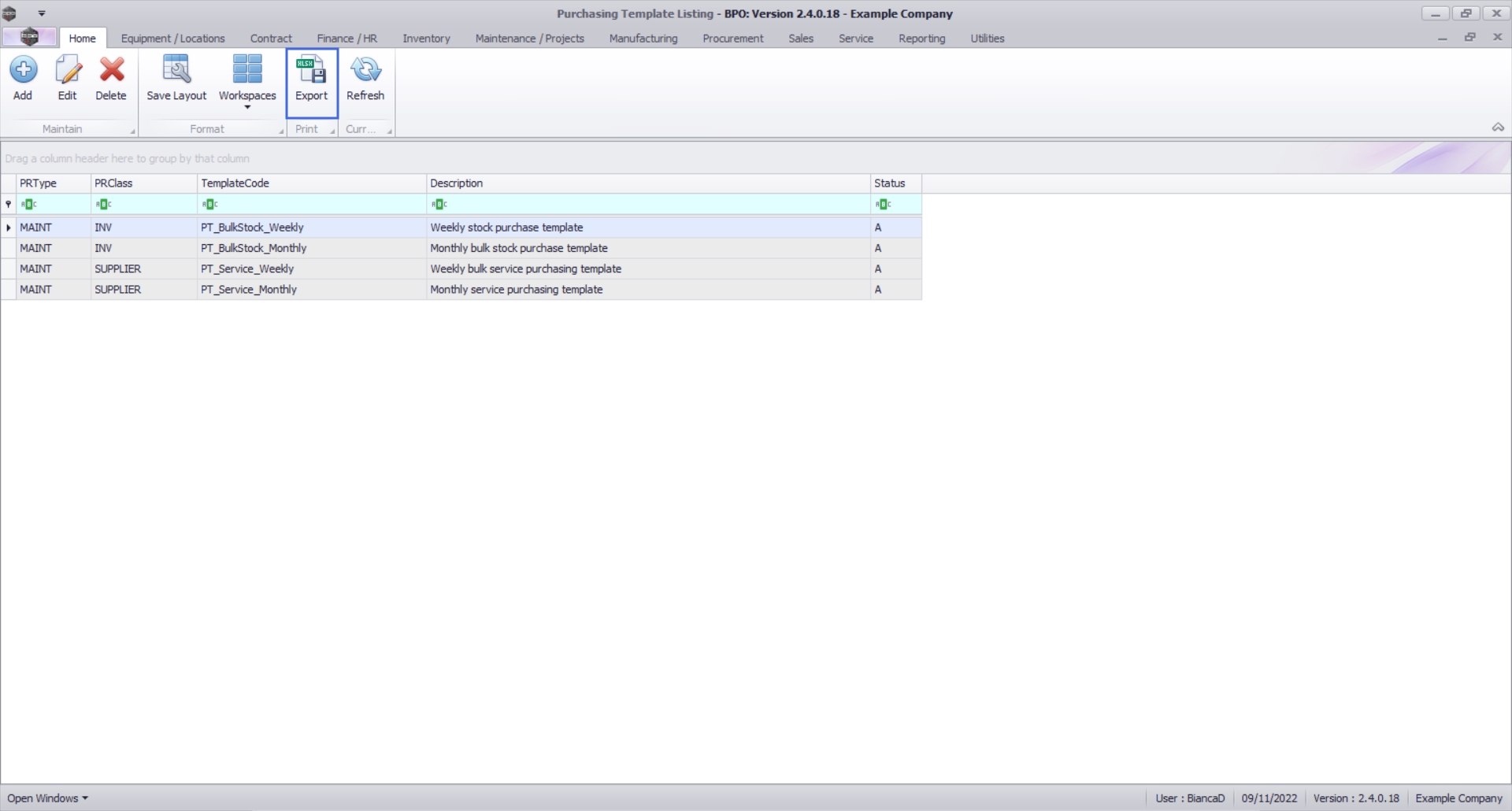Sort by the PRType column header

click(x=54, y=183)
